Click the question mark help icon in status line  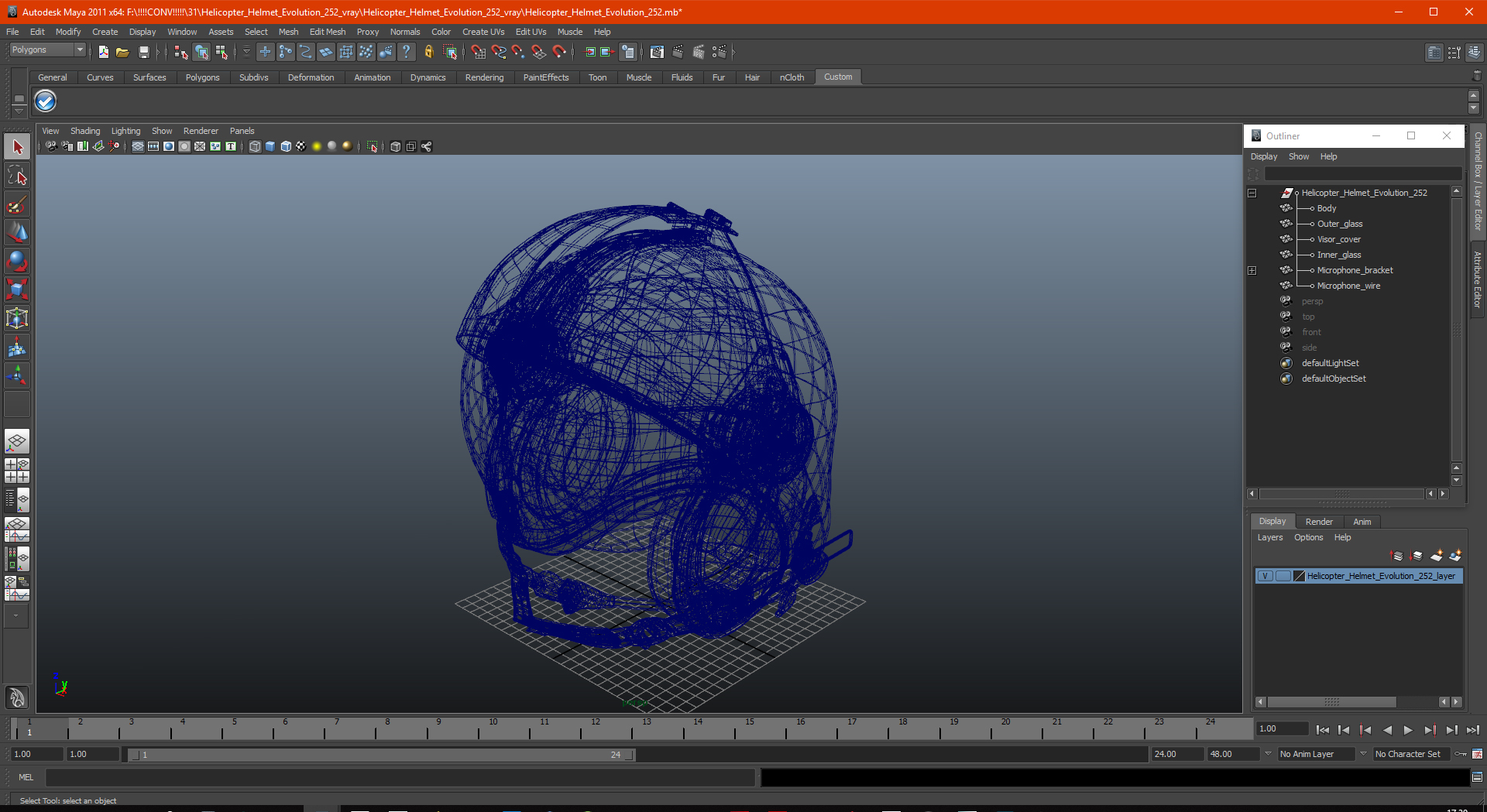[406, 52]
